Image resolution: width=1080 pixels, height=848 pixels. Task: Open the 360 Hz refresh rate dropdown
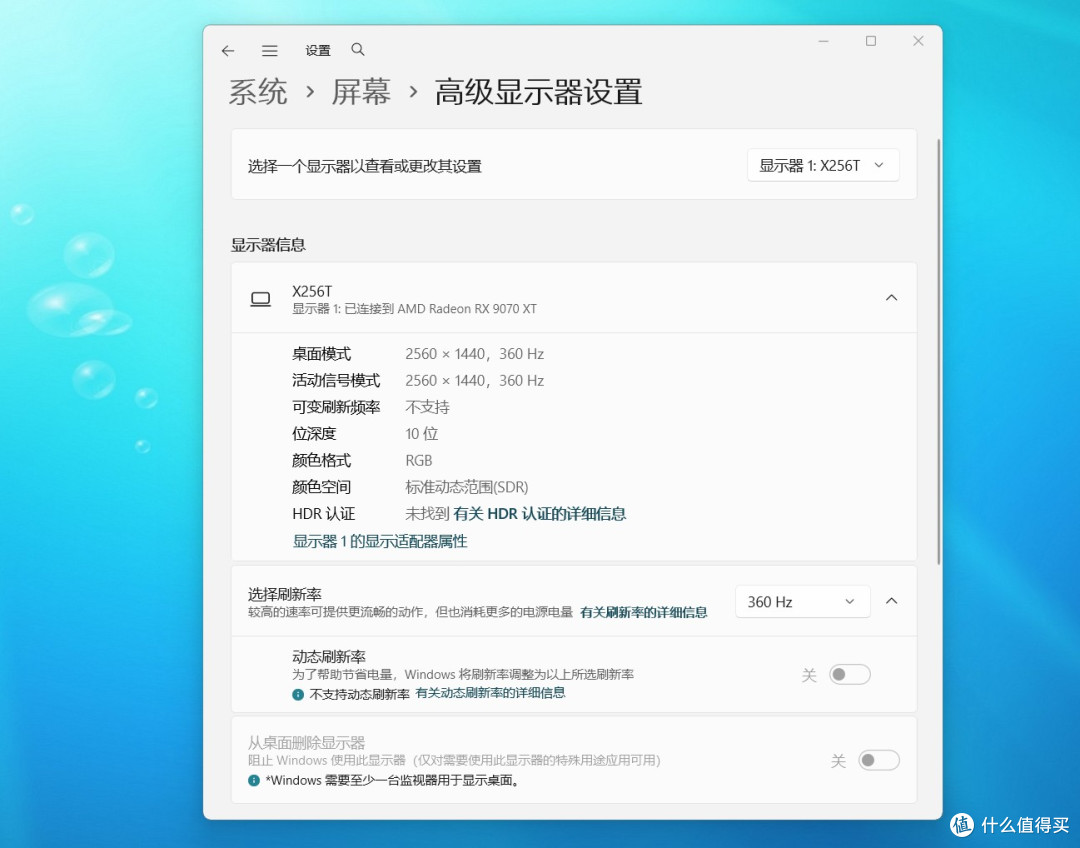click(802, 601)
